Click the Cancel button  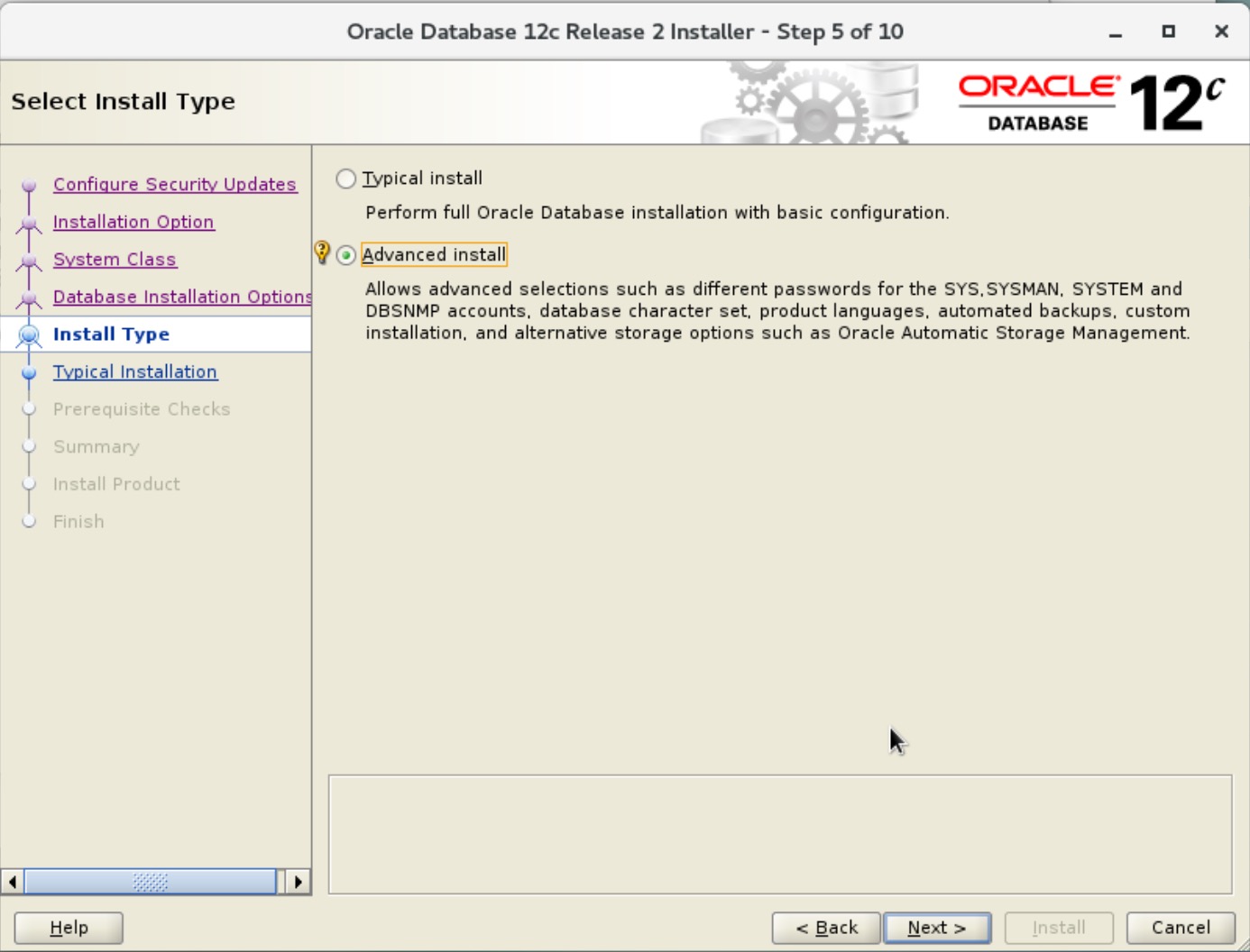(x=1181, y=928)
